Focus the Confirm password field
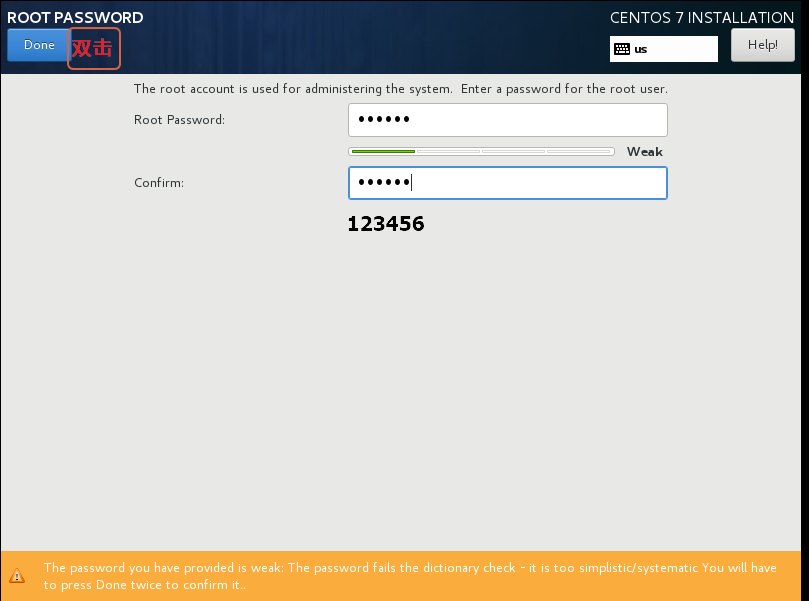The height and width of the screenshot is (601, 809). pos(508,183)
